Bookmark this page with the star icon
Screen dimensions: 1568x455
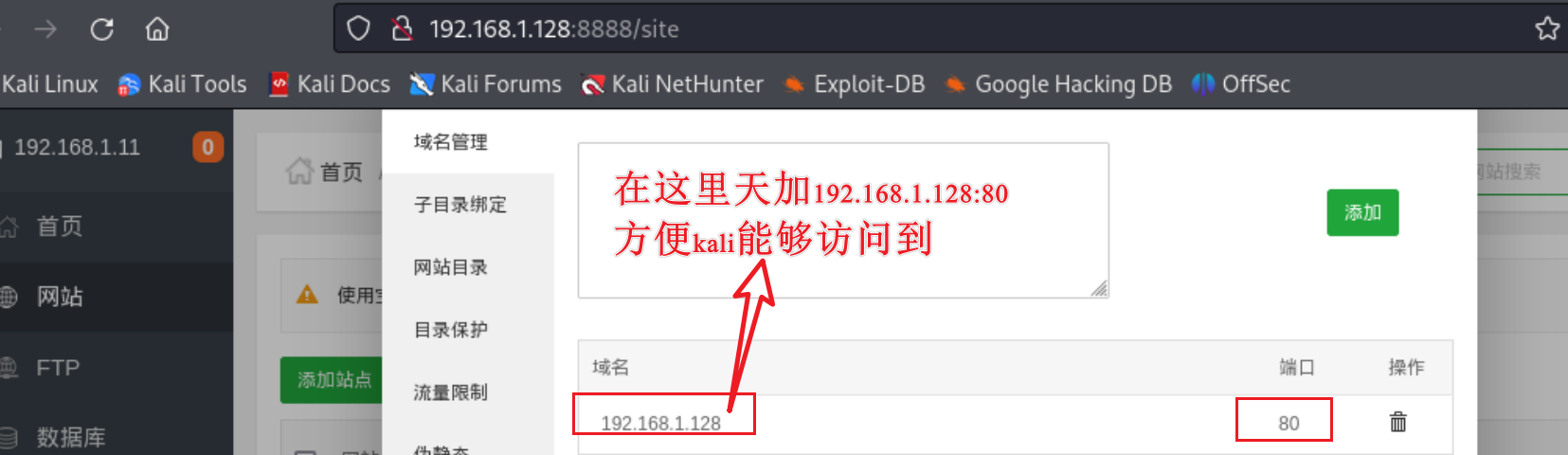point(1546,28)
